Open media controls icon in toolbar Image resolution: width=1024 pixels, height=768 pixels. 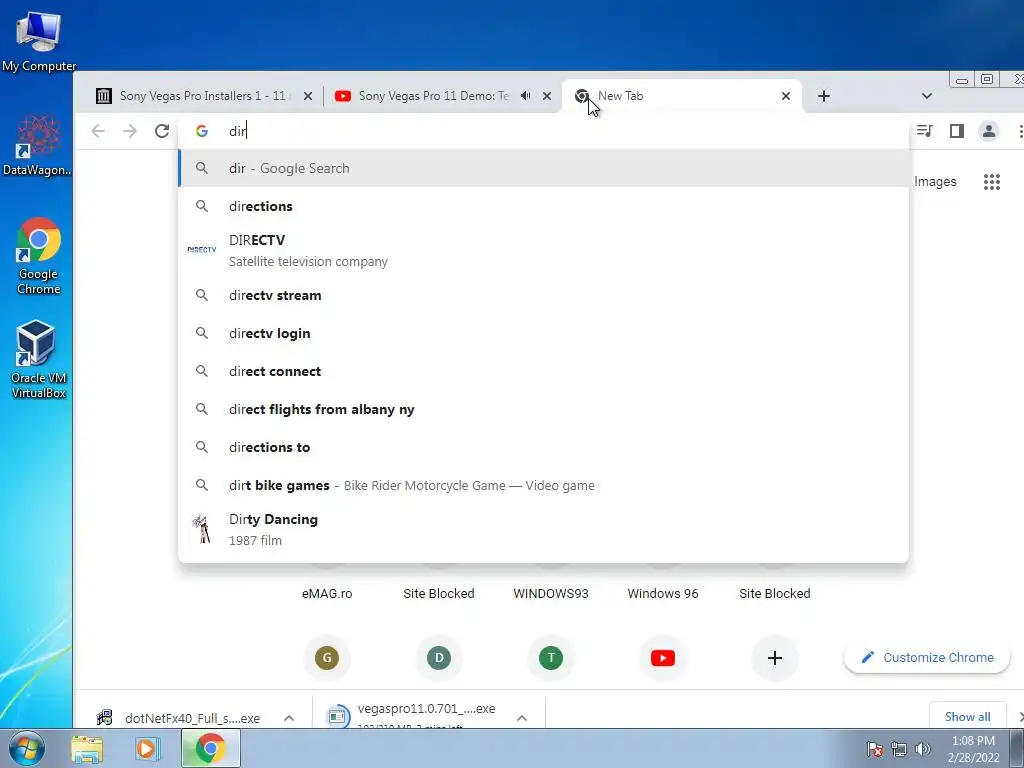pyautogui.click(x=924, y=131)
